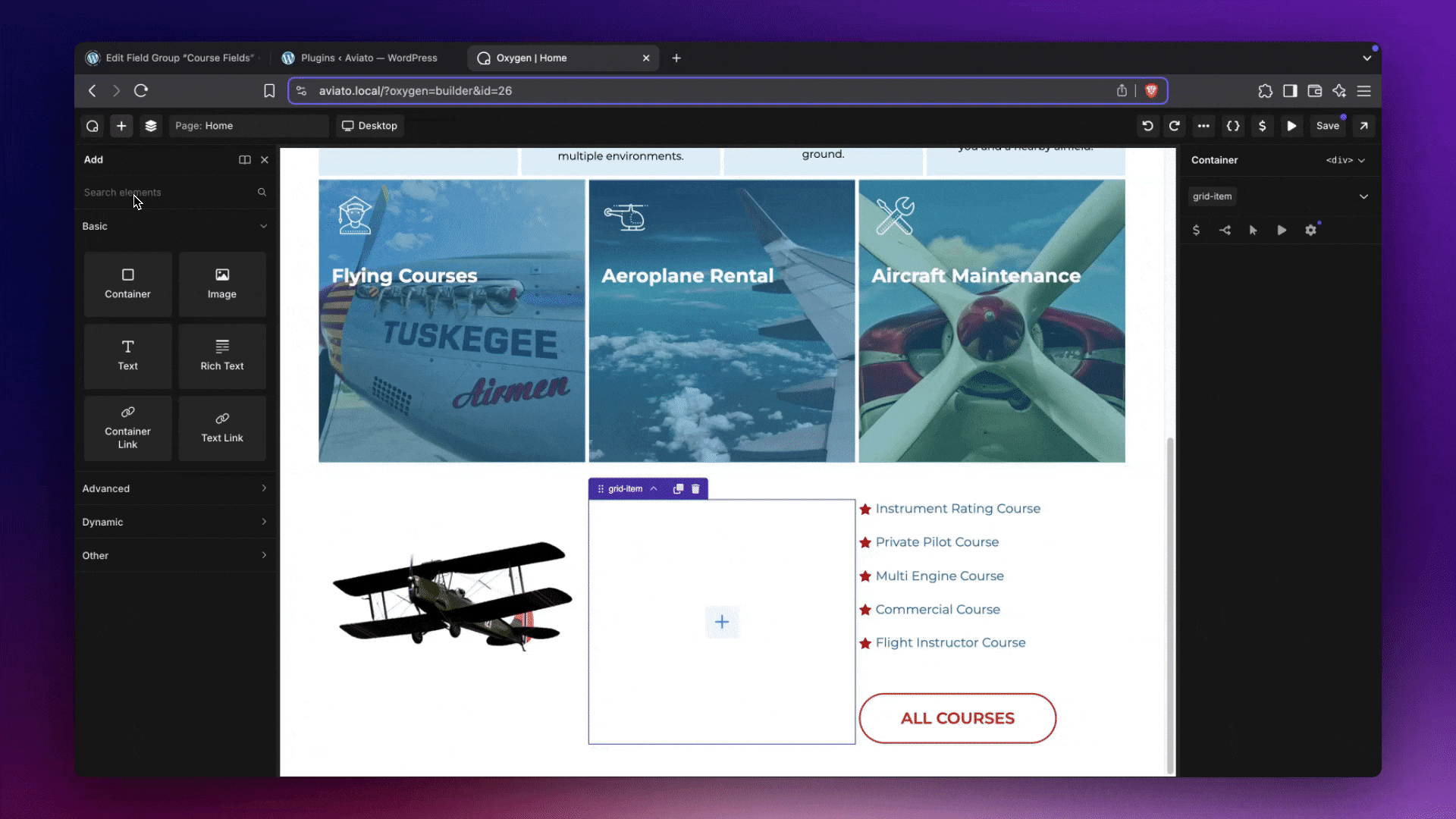Click the Private Pilot Course link
Image resolution: width=1456 pixels, height=819 pixels.
click(937, 542)
